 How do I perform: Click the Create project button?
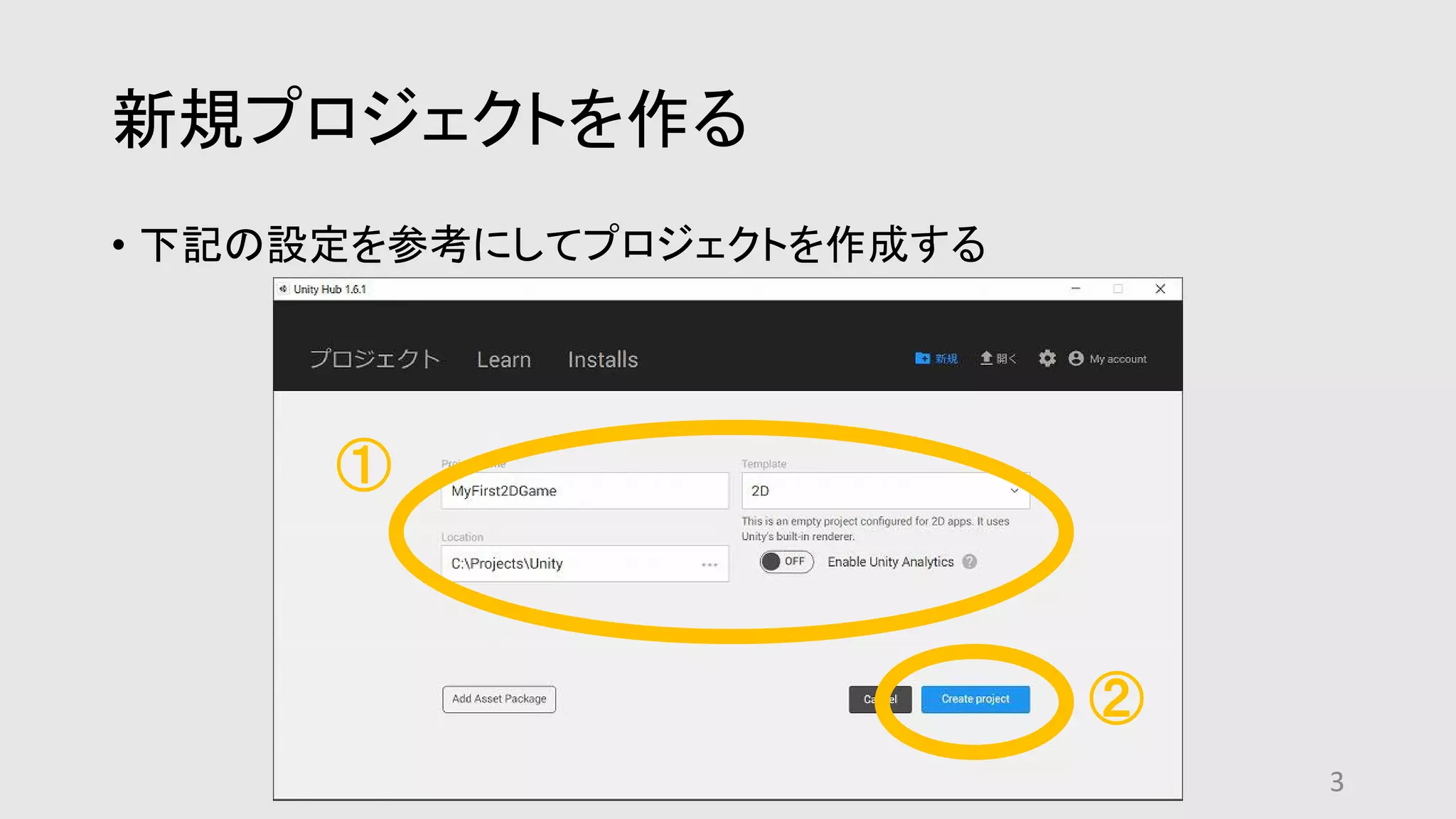[x=975, y=699]
